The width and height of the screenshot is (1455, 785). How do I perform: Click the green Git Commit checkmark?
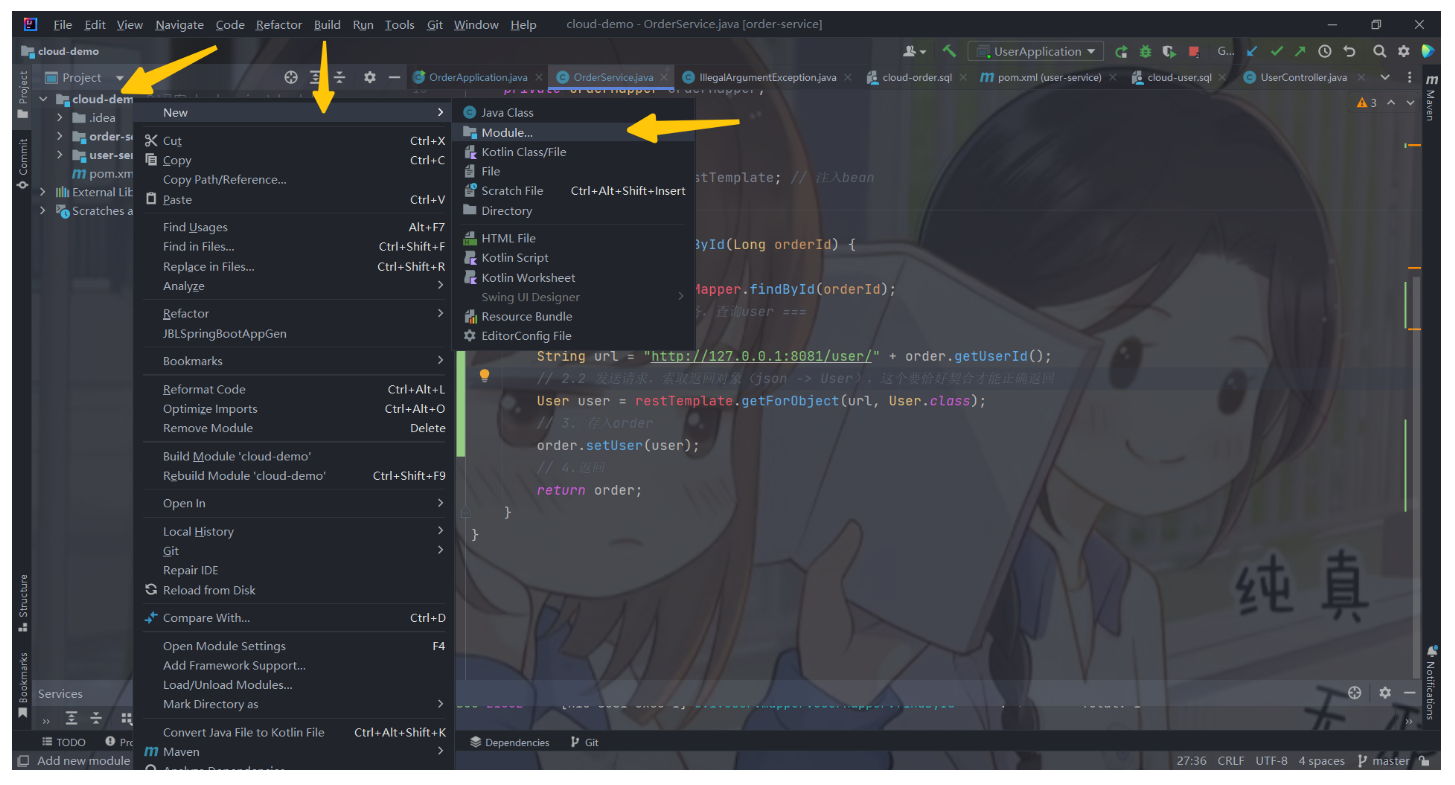pyautogui.click(x=1276, y=51)
